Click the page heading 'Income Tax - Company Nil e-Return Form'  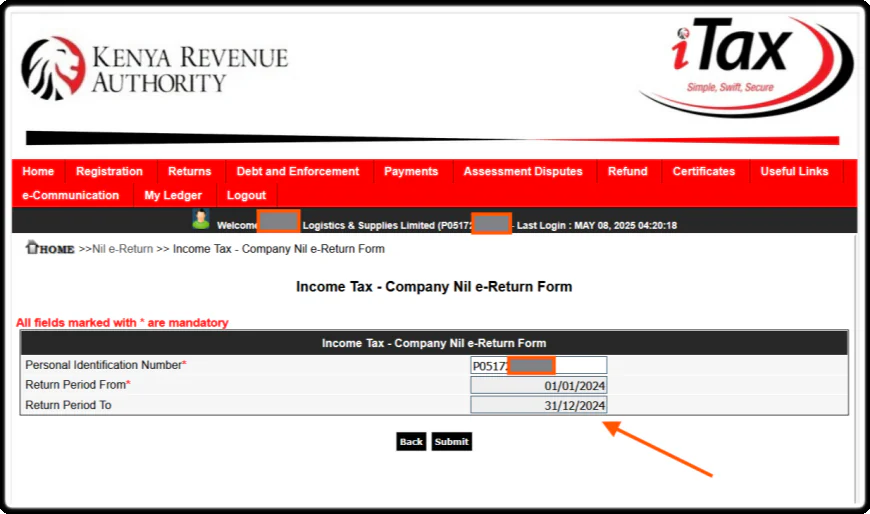coord(434,287)
